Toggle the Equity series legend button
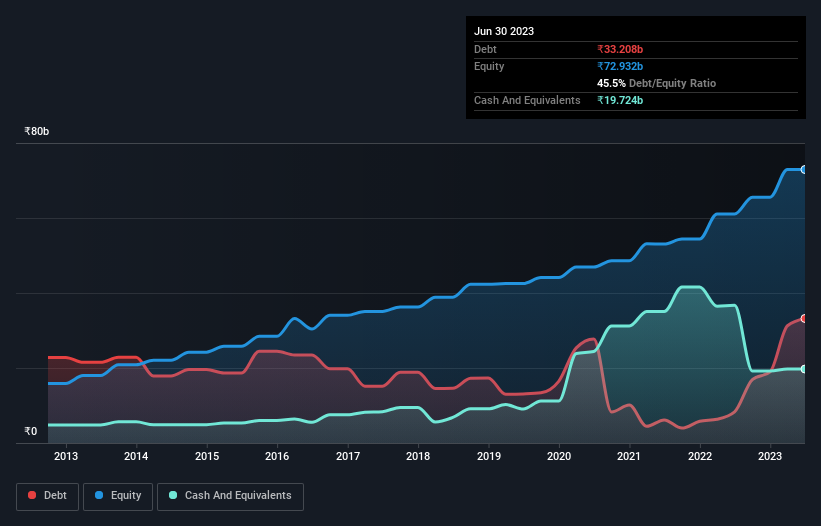Image resolution: width=821 pixels, height=526 pixels. 118,496
